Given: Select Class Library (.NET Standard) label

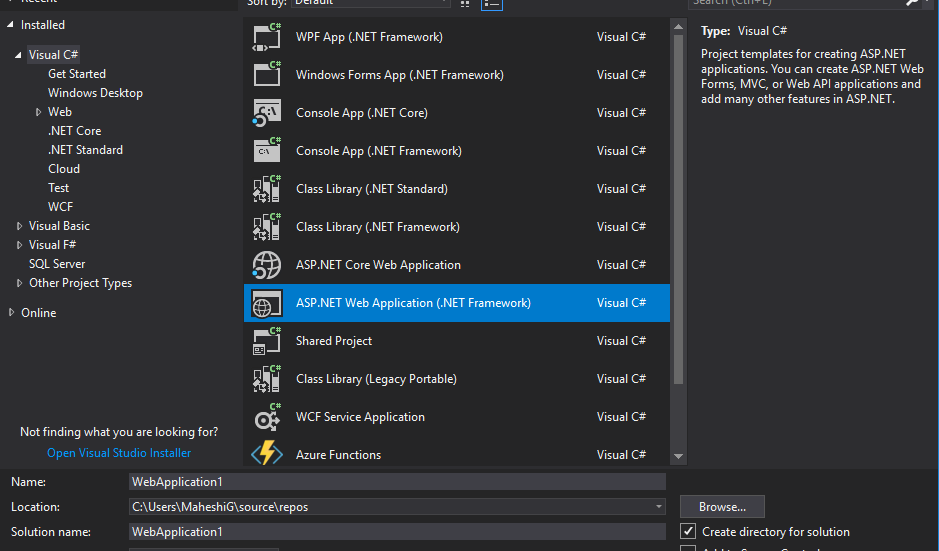Looking at the screenshot, I should pyautogui.click(x=372, y=189).
